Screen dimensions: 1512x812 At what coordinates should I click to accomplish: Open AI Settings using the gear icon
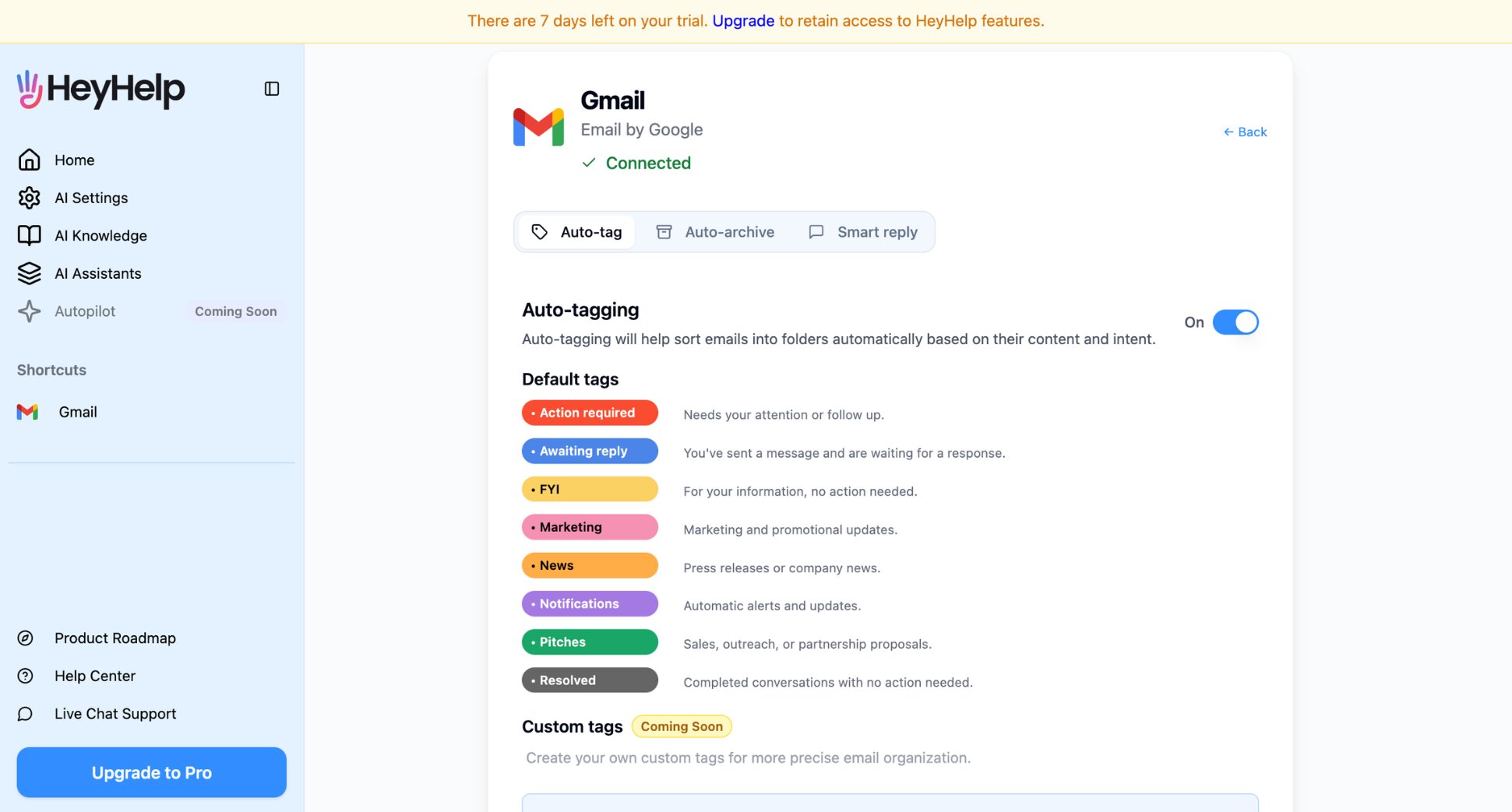point(29,198)
